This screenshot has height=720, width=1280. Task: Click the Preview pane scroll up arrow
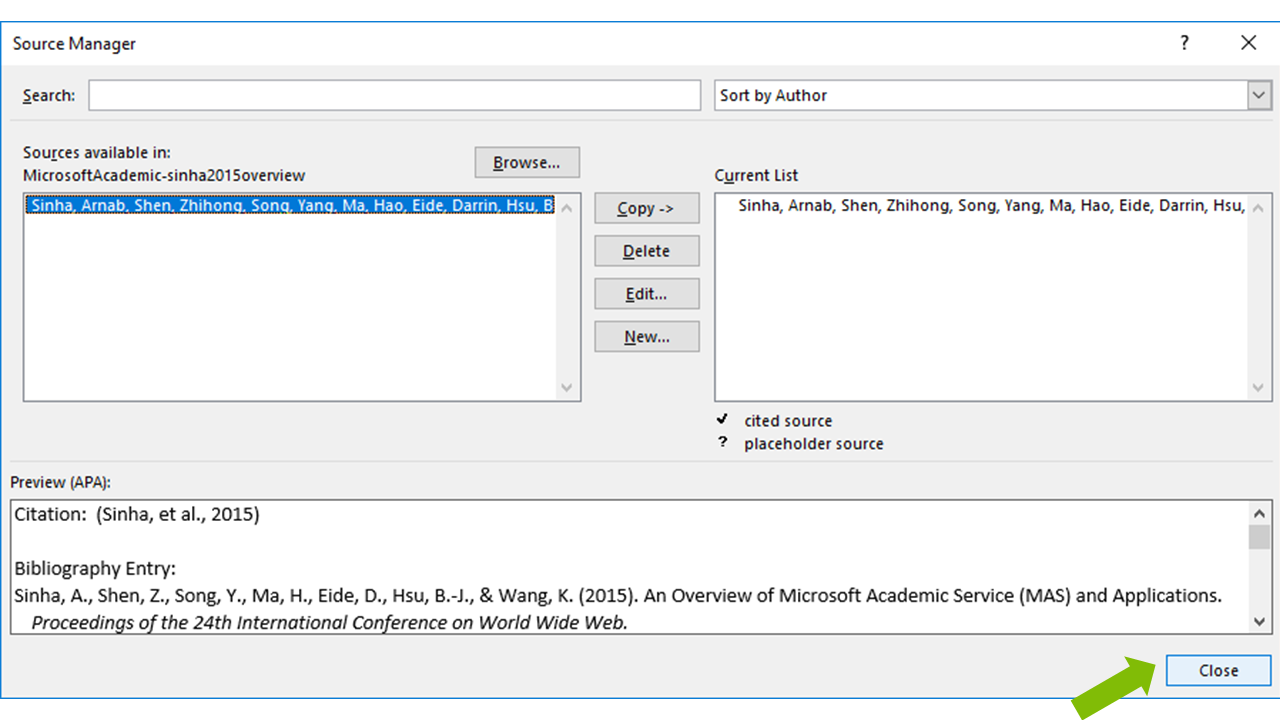point(1260,514)
